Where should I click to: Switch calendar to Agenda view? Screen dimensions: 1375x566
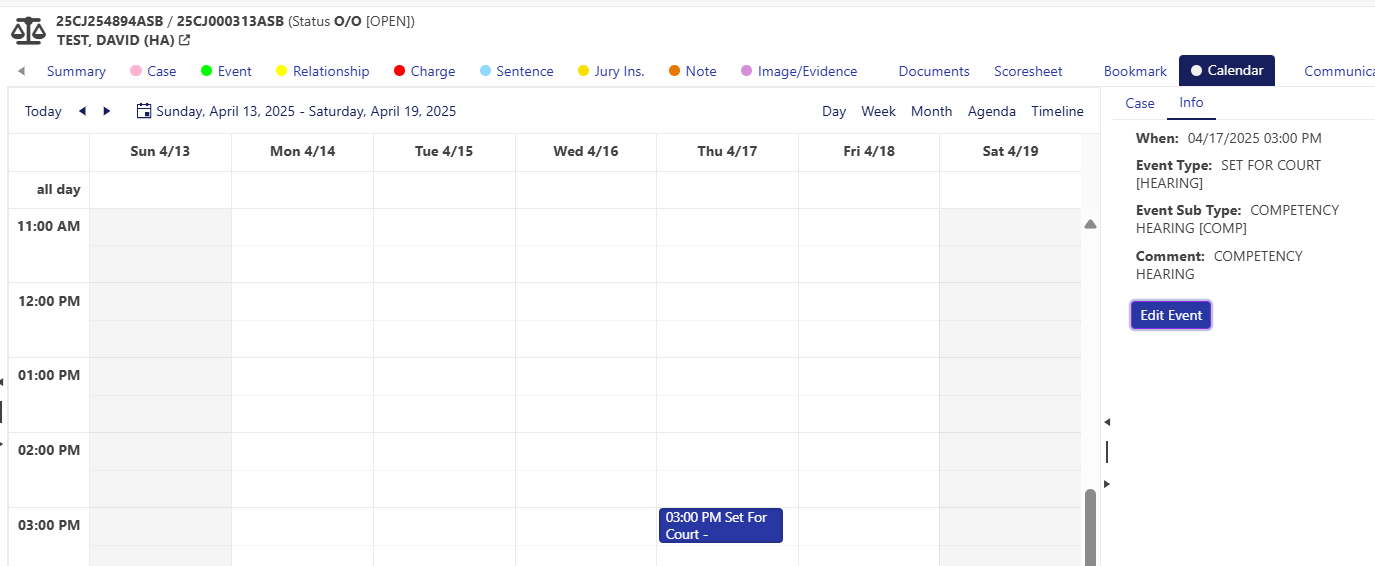coord(991,111)
